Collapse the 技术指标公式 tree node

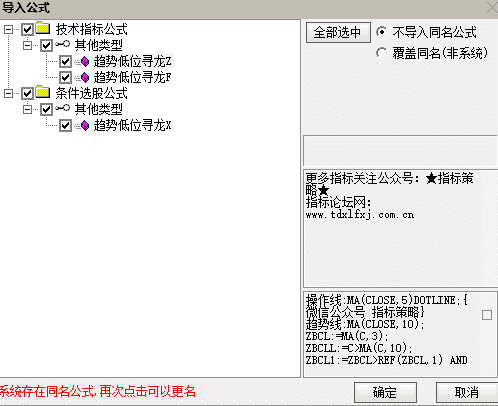[x=8, y=29]
